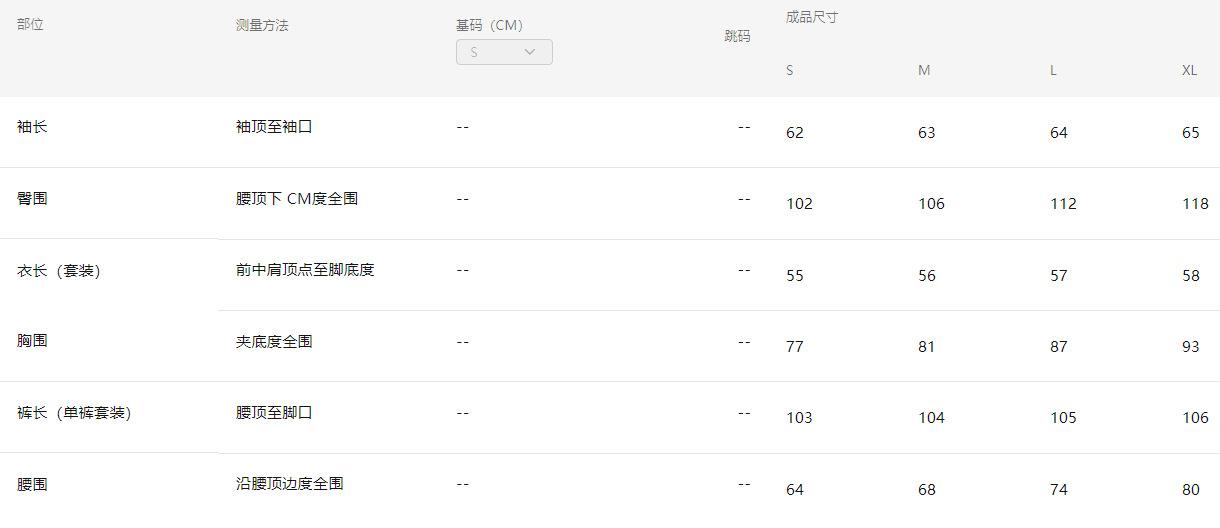Click the 袖顶至袖口 measurement method cell

click(274, 127)
